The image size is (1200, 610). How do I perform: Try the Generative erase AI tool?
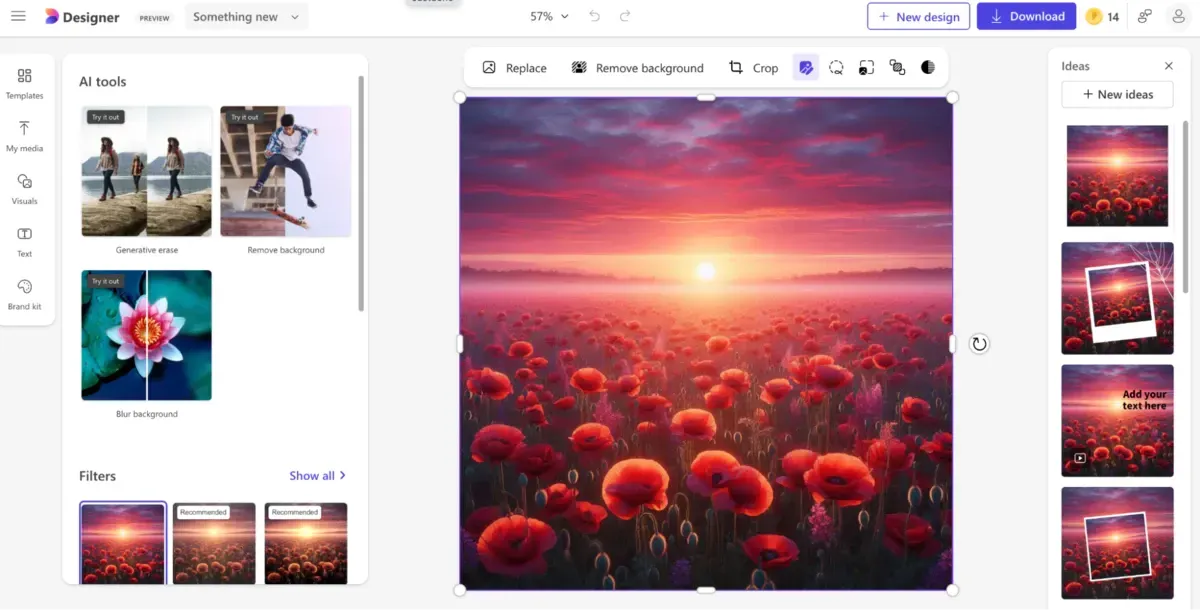pos(147,171)
